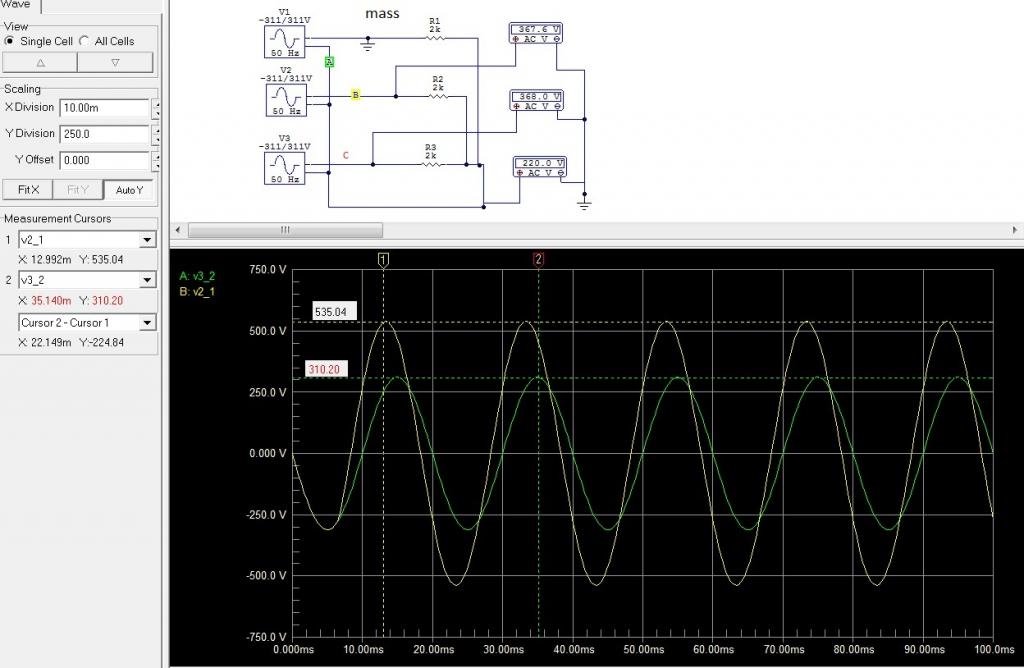Select resistor R3 in the schematic
This screenshot has width=1024, height=668.
coord(430,164)
